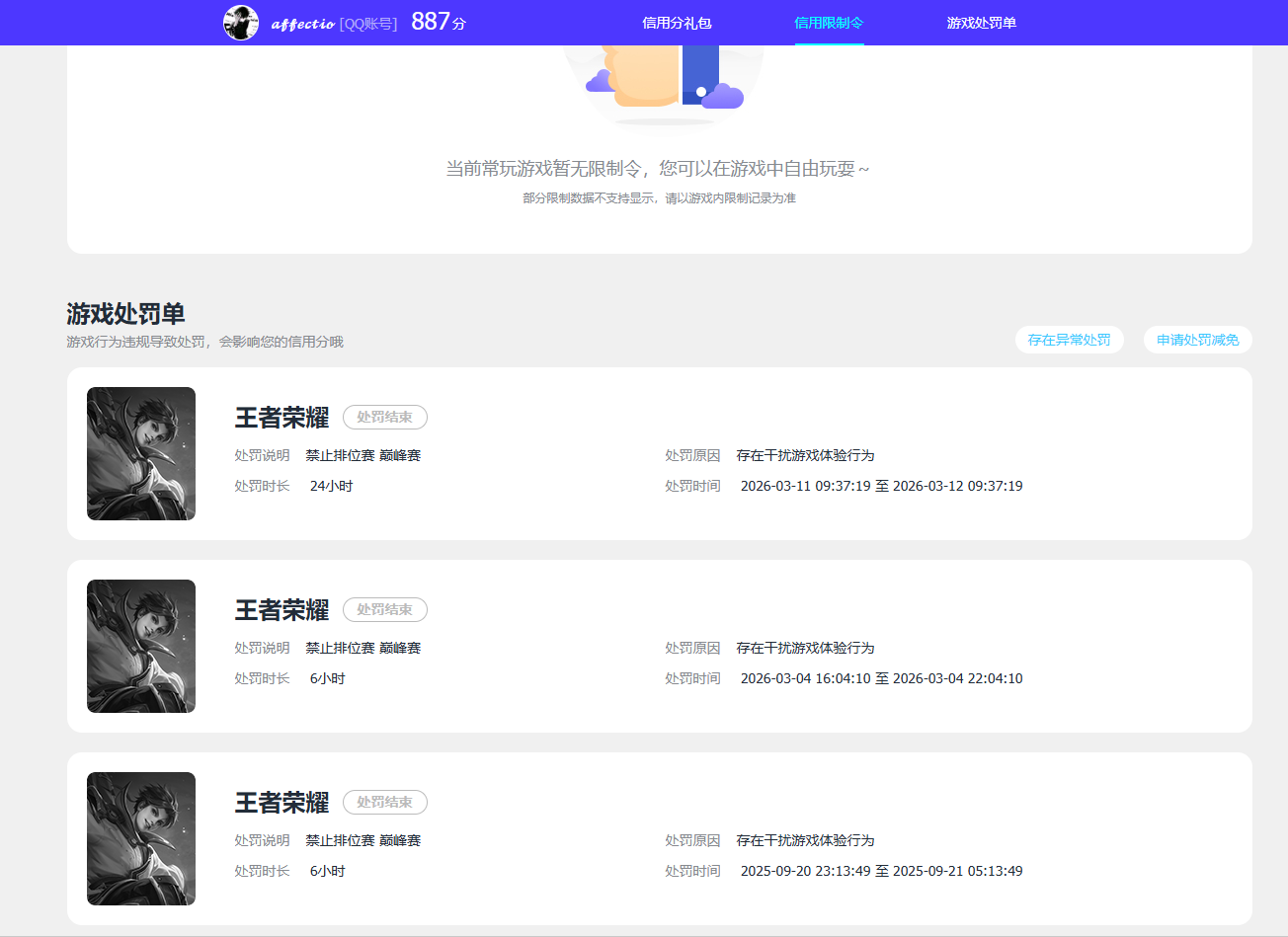The height and width of the screenshot is (937, 1288).
Task: Click 处罚结束 badge on 2025-09-20 penalty card
Action: point(385,803)
